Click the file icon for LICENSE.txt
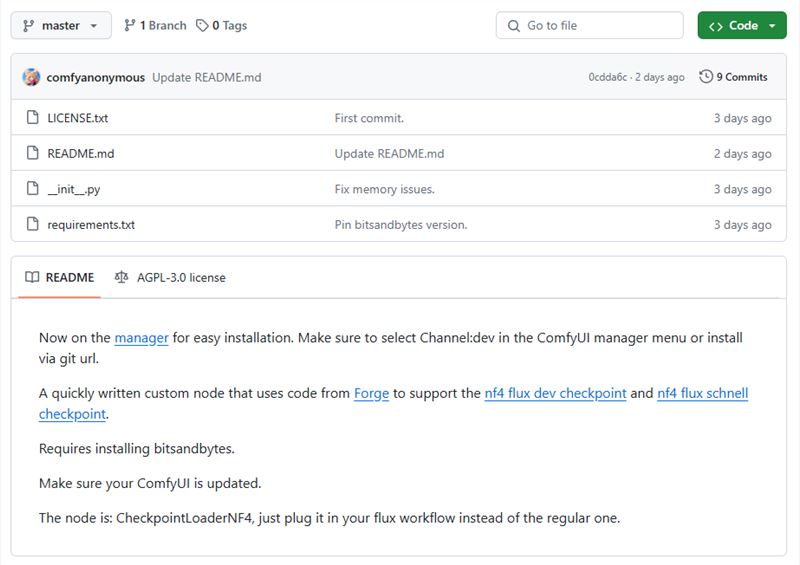800x565 pixels. pos(33,117)
